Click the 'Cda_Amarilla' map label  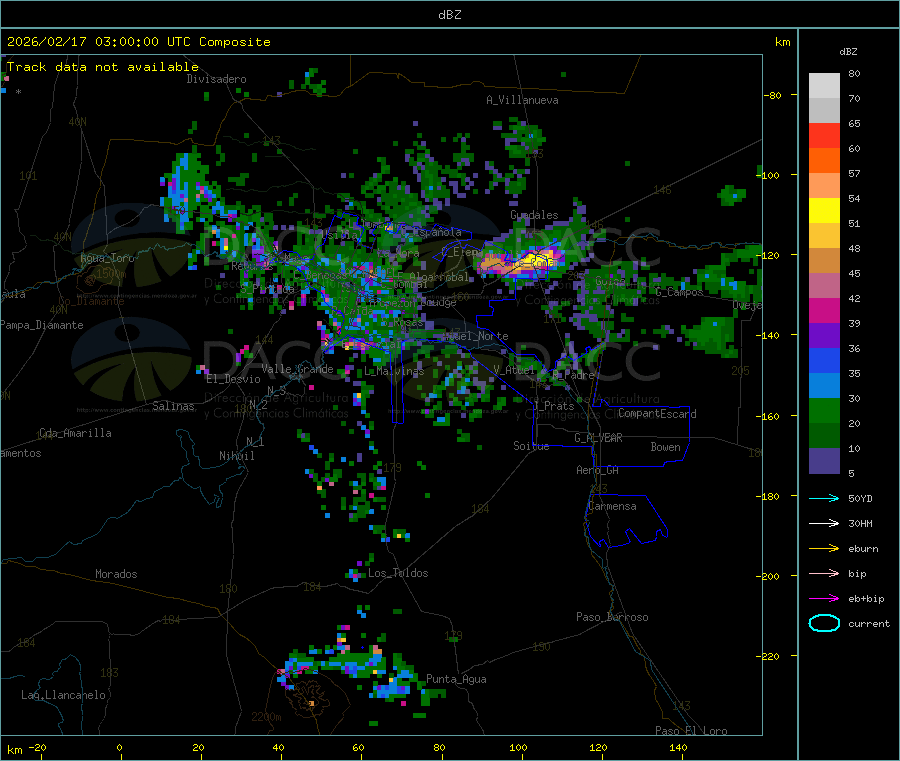click(75, 433)
